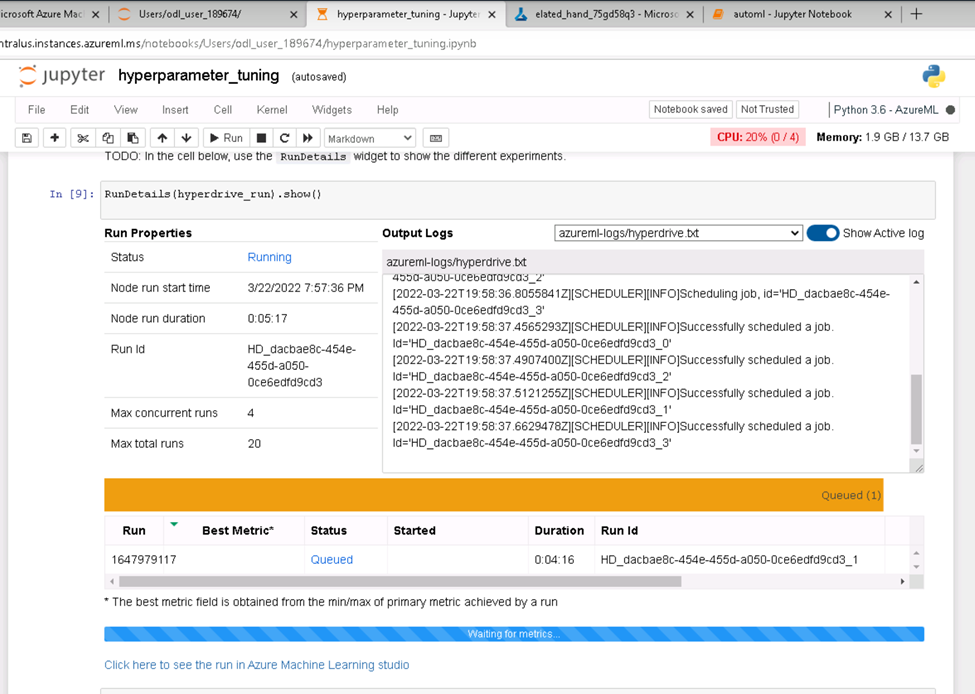Interrupt the kernel with the stop icon
Image resolution: width=975 pixels, height=694 pixels.
262,138
